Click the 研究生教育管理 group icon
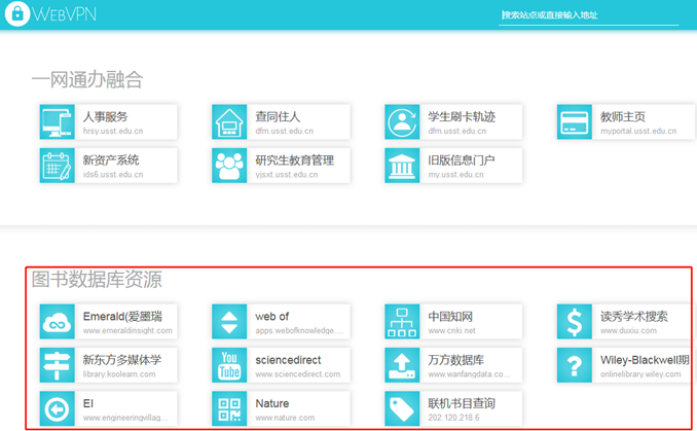This screenshot has height=431, width=697. (x=229, y=166)
